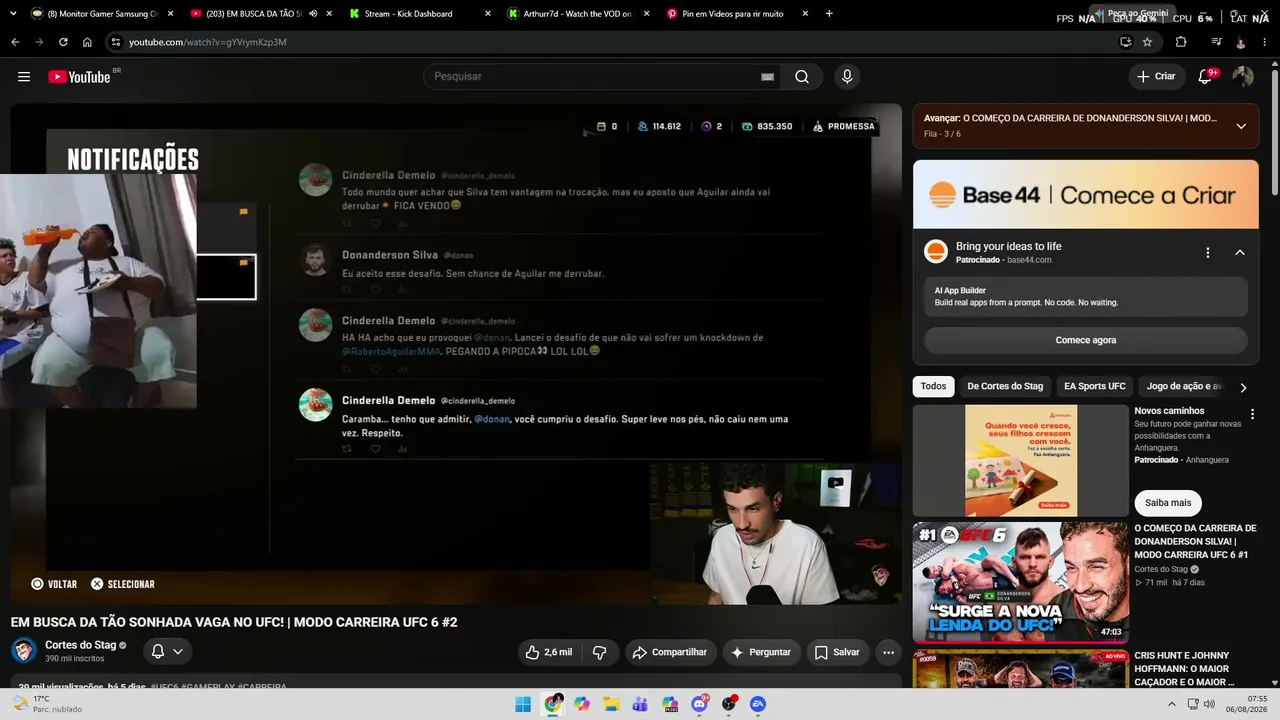Select the EA Sports UFC chip
Viewport: 1280px width, 720px height.
pyautogui.click(x=1095, y=386)
